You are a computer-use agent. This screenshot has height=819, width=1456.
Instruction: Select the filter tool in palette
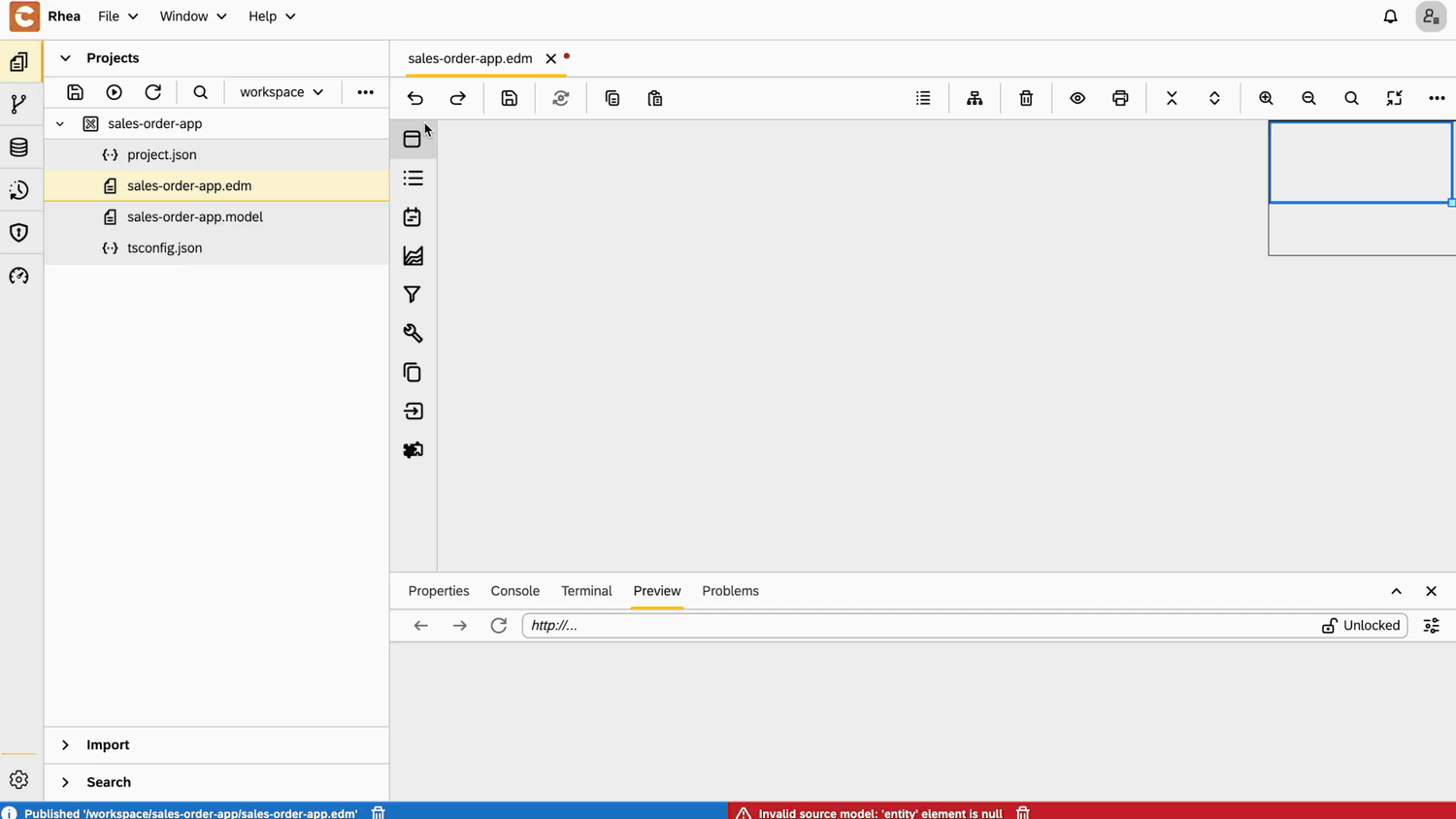(413, 294)
